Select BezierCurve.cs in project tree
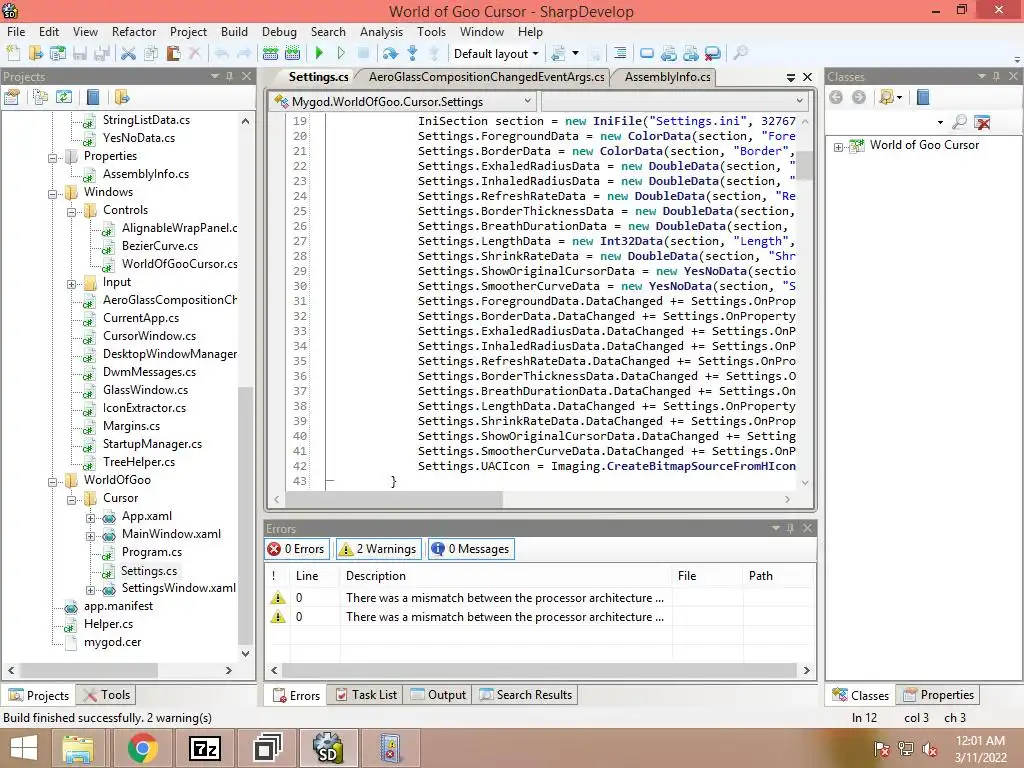1024x768 pixels. (x=160, y=246)
